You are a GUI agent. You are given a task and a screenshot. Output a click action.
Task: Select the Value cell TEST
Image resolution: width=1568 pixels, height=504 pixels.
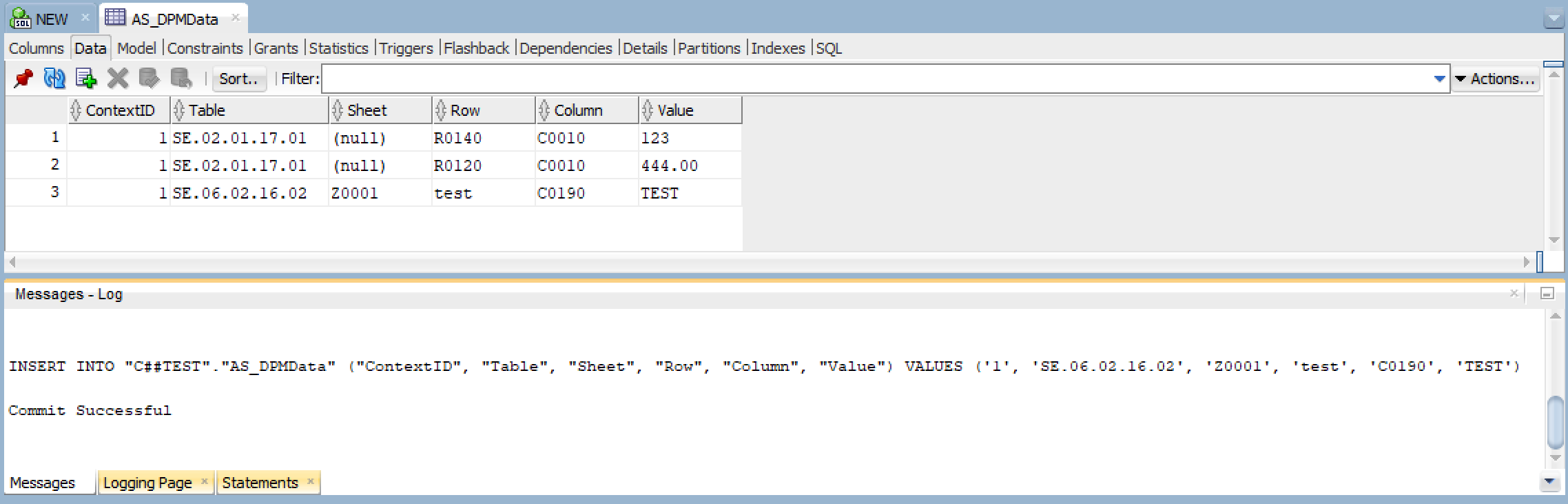[x=690, y=193]
